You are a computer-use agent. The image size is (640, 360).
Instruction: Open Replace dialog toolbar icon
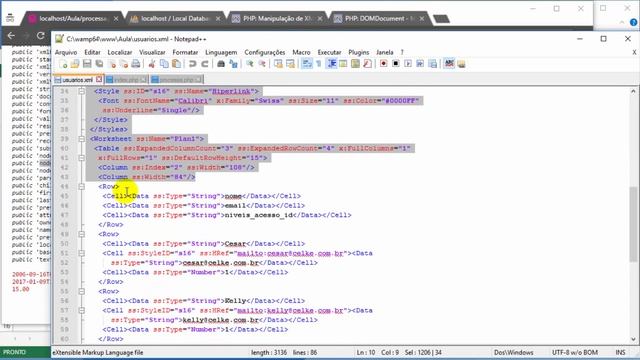tap(233, 64)
